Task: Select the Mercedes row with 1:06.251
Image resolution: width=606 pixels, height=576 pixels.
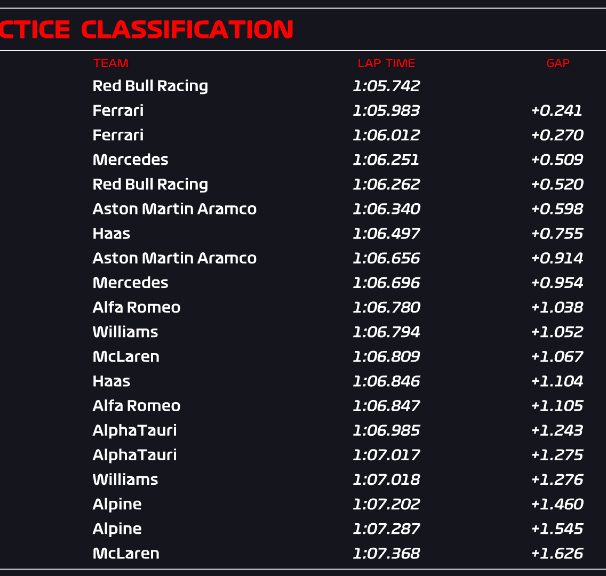Action: (x=303, y=160)
